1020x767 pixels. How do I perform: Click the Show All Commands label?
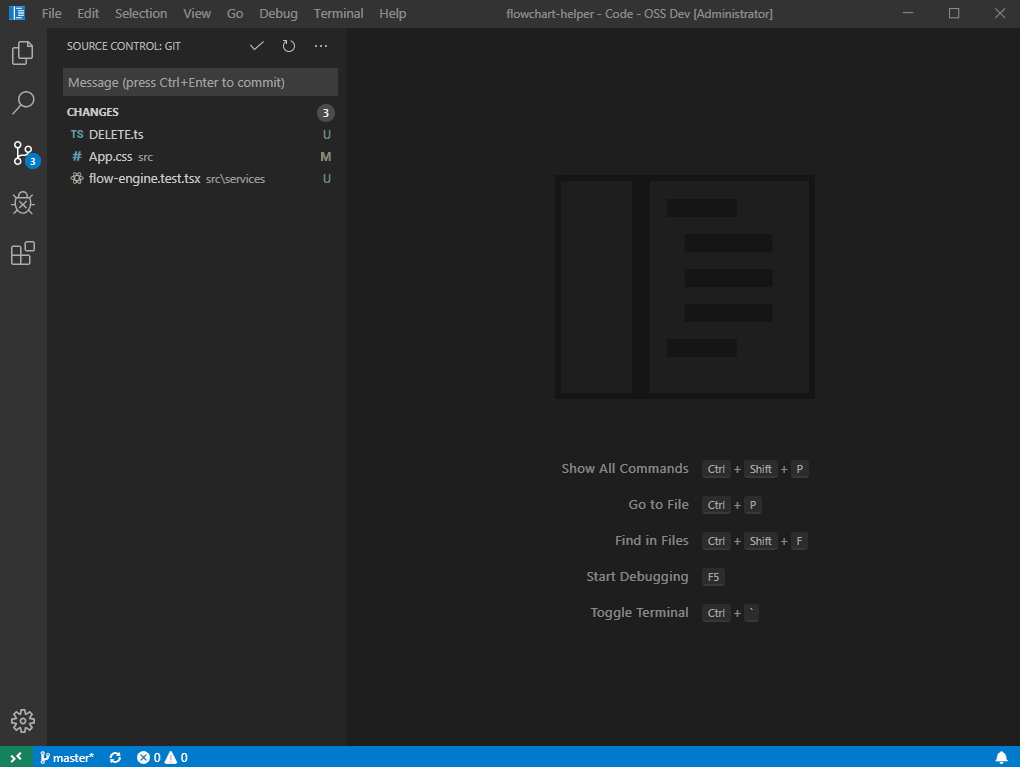624,468
